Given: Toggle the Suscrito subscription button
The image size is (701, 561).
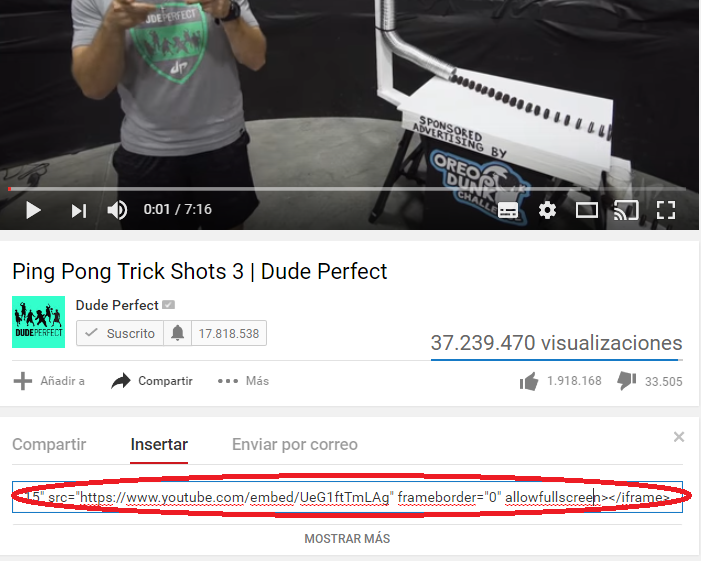Looking at the screenshot, I should (120, 333).
